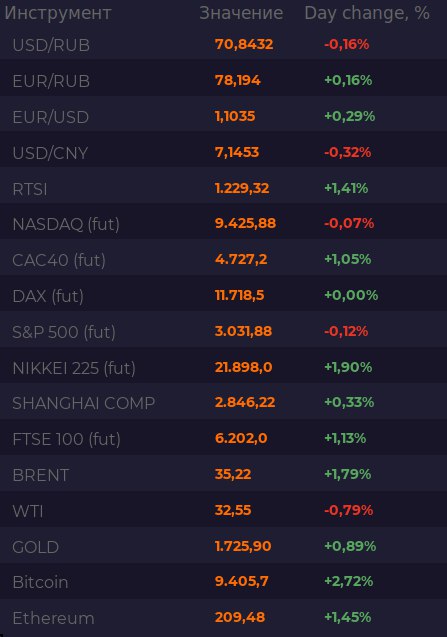The height and width of the screenshot is (637, 447).
Task: Open the Ethereum instrument
Action: tap(53, 618)
